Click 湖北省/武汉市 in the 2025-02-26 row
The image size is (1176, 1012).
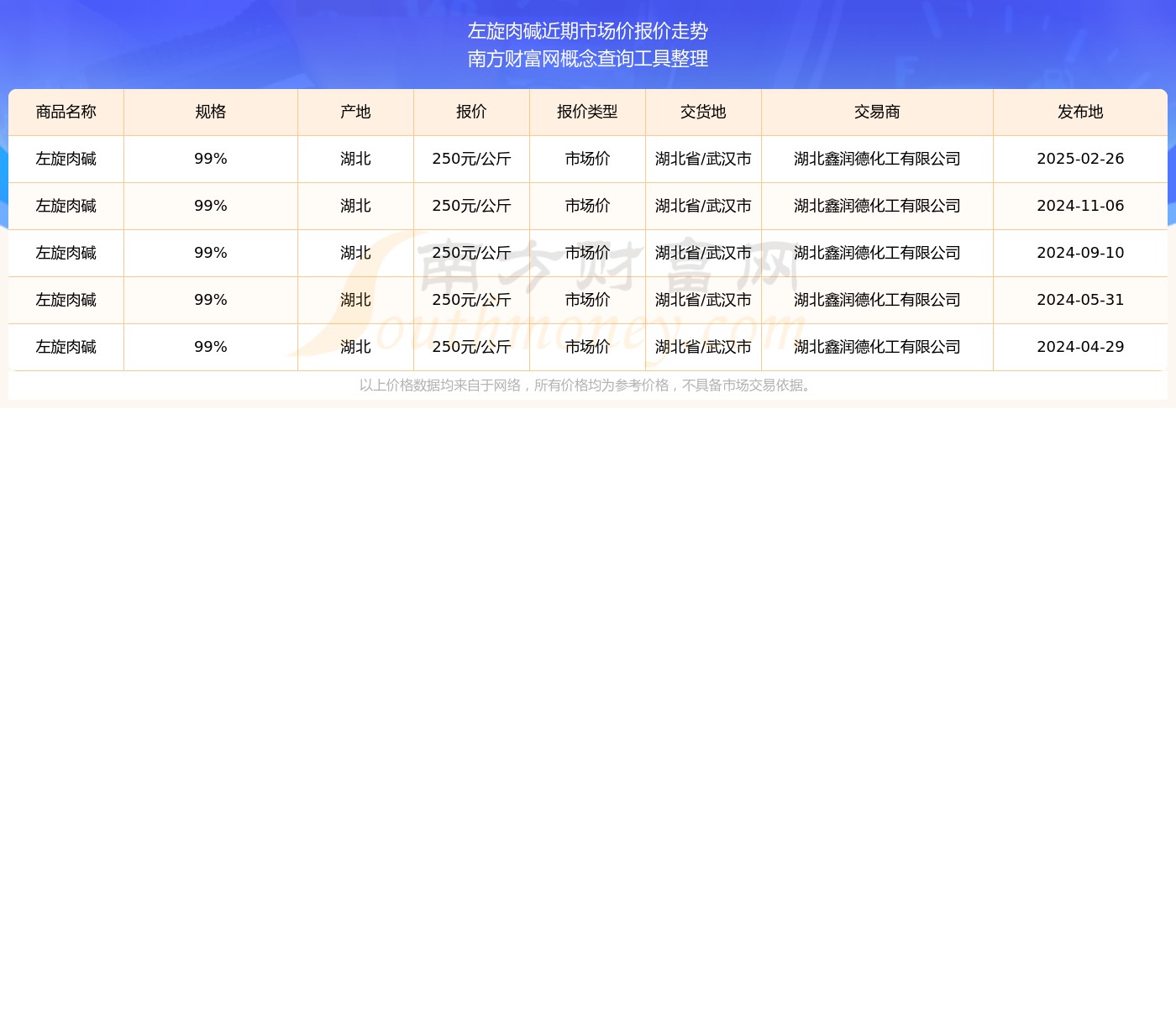point(704,159)
